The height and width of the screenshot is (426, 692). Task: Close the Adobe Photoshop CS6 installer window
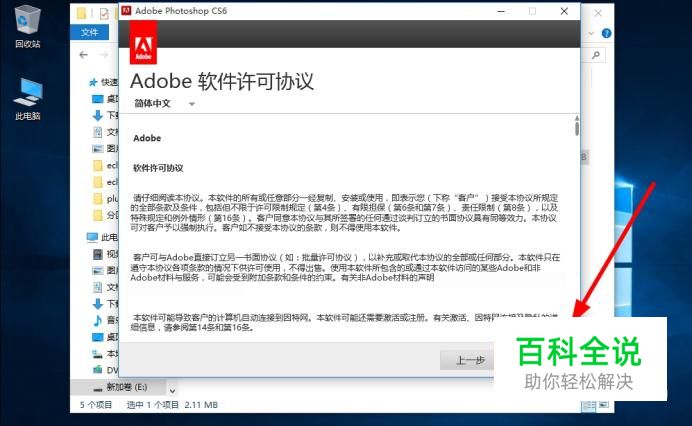(x=564, y=11)
